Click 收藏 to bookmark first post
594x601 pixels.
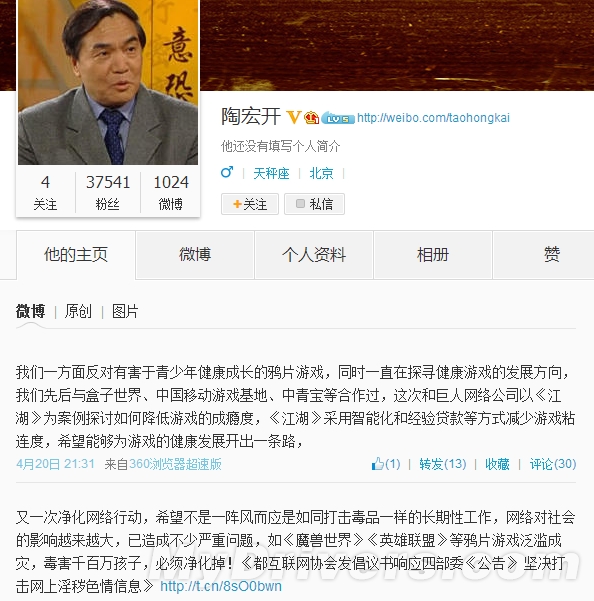click(497, 464)
